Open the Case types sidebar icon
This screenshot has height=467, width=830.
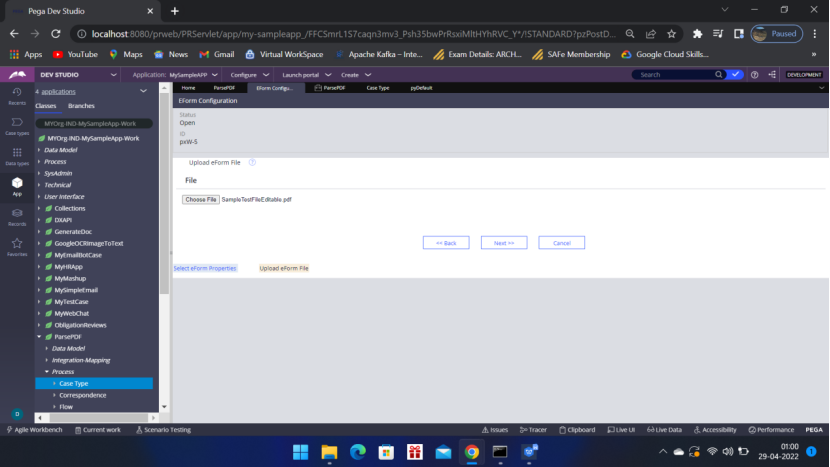pos(17,127)
